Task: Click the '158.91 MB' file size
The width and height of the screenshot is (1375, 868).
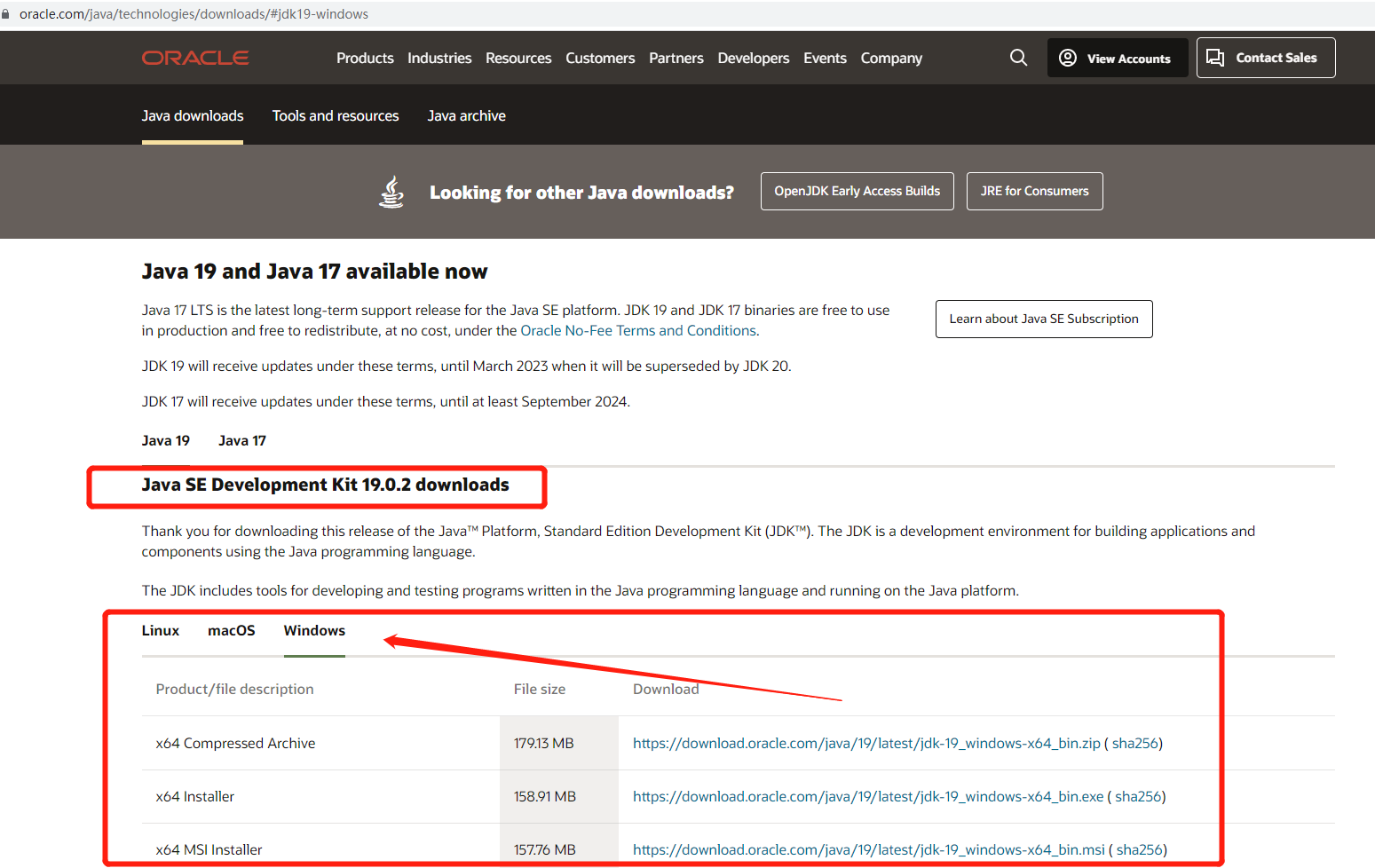Action: point(545,796)
